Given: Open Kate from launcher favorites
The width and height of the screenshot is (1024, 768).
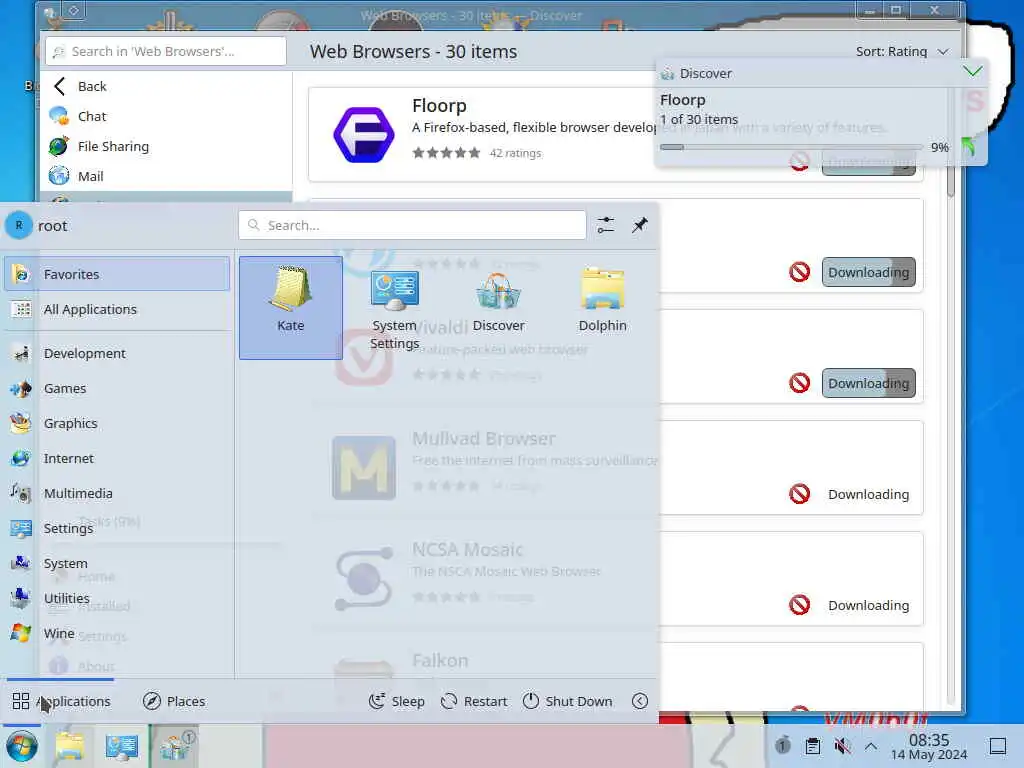Looking at the screenshot, I should pyautogui.click(x=291, y=308).
